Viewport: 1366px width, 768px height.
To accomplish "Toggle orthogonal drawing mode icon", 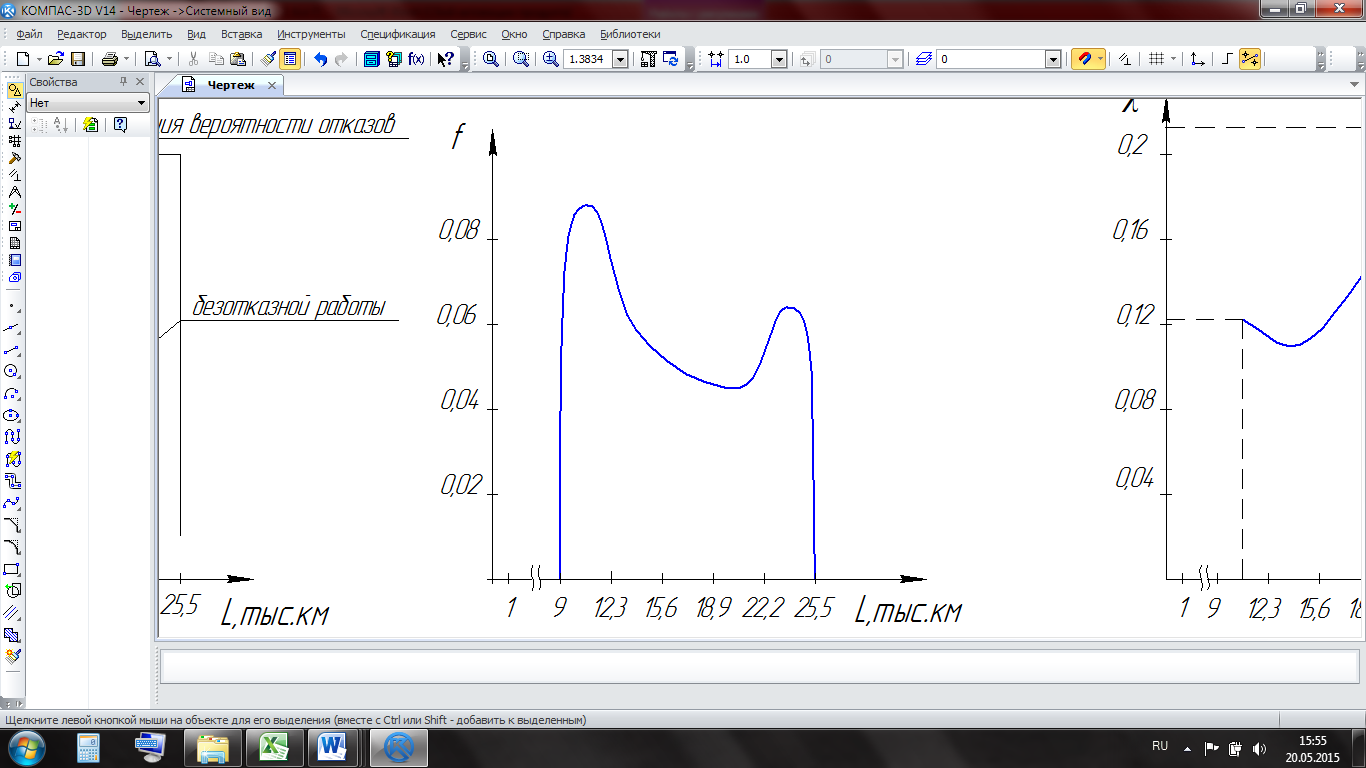I will 1228,59.
